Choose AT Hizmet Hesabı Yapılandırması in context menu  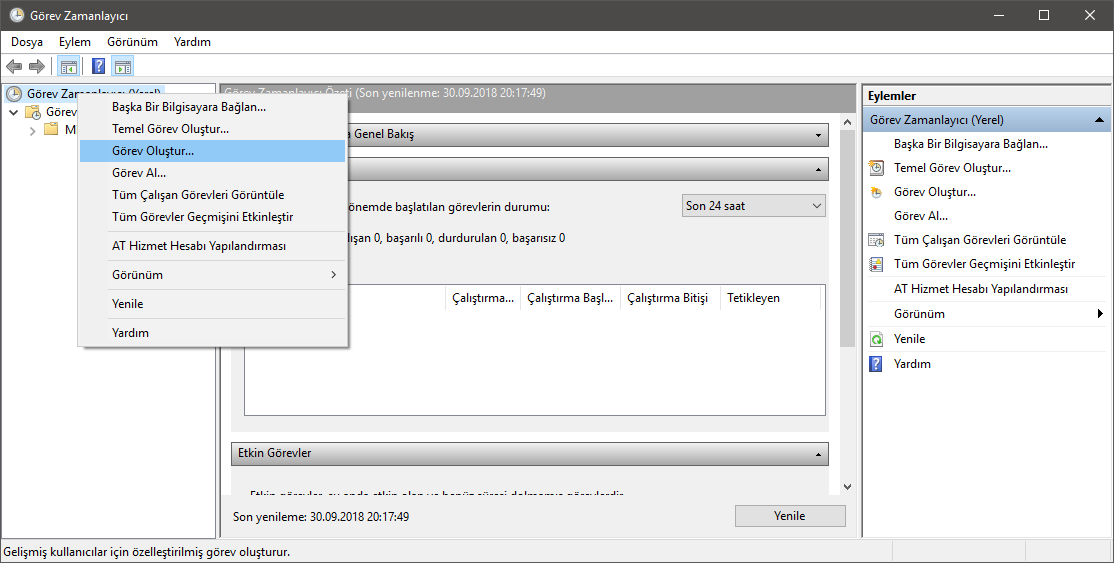[212, 246]
